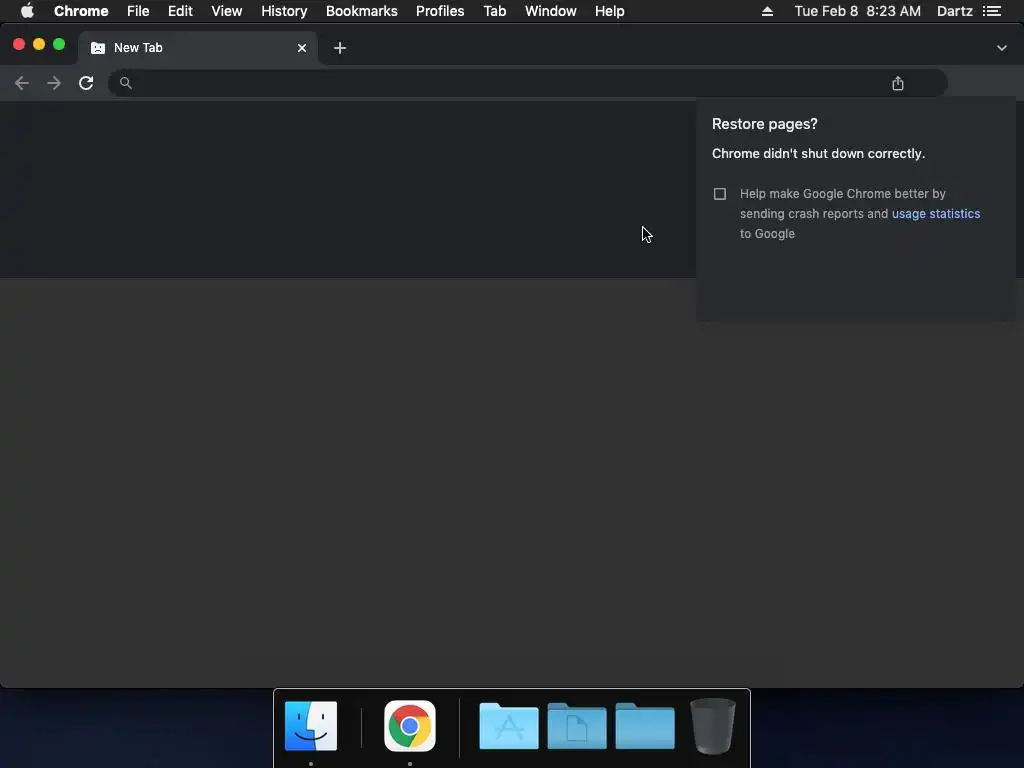The image size is (1024, 768).
Task: Click the date and time in menu bar
Action: (857, 11)
